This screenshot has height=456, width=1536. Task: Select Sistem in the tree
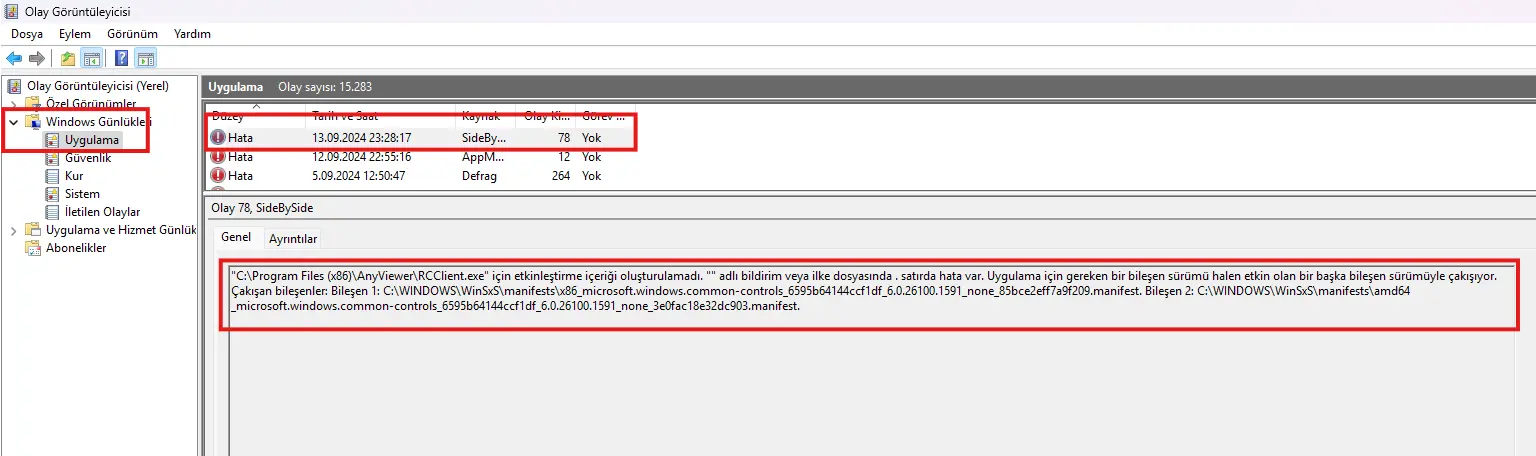click(x=82, y=194)
